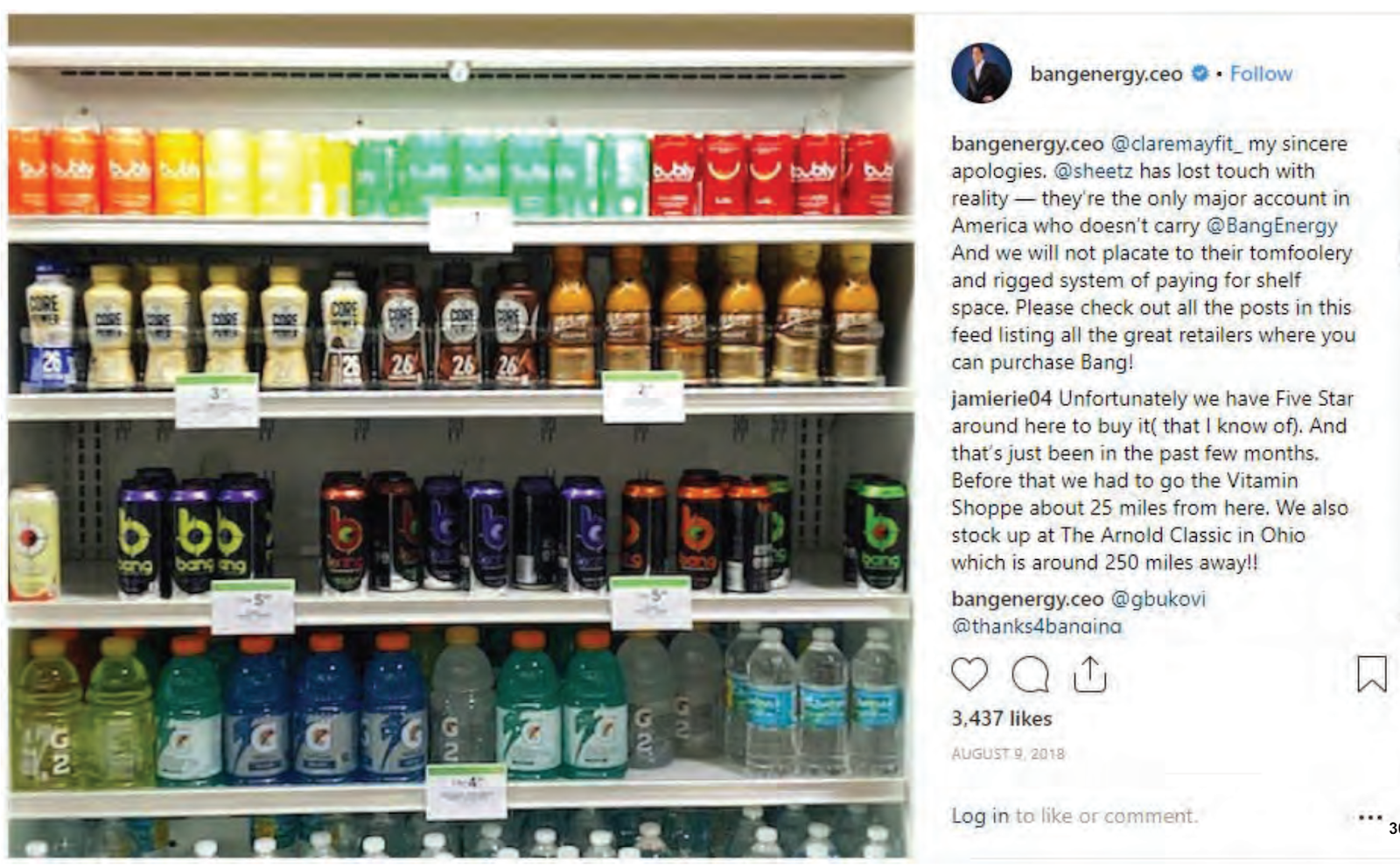Image resolution: width=1400 pixels, height=868 pixels.
Task: Click the bangenergy.ceo profile avatar
Action: pyautogui.click(x=981, y=73)
